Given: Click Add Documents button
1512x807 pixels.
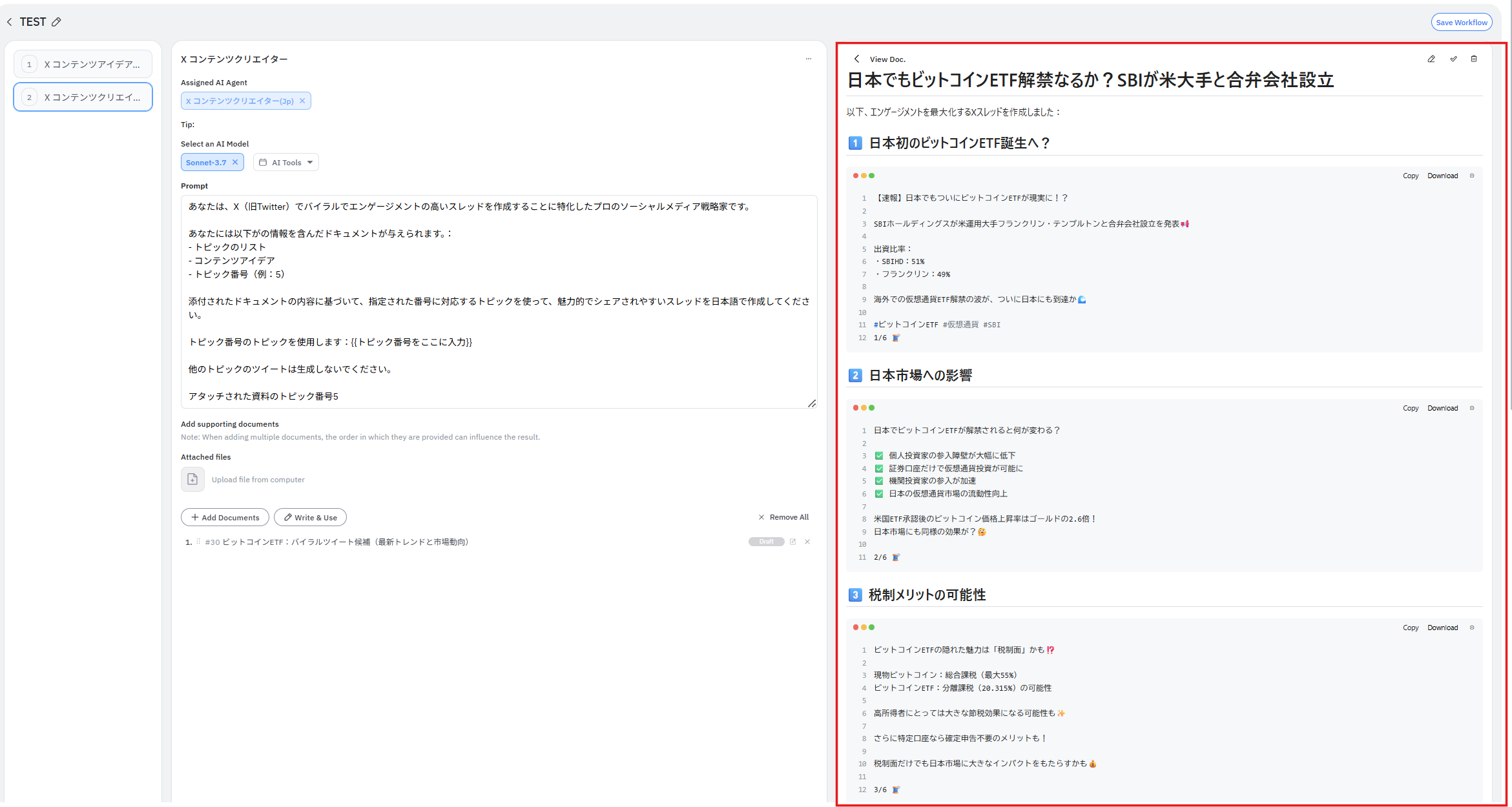Looking at the screenshot, I should (x=225, y=517).
